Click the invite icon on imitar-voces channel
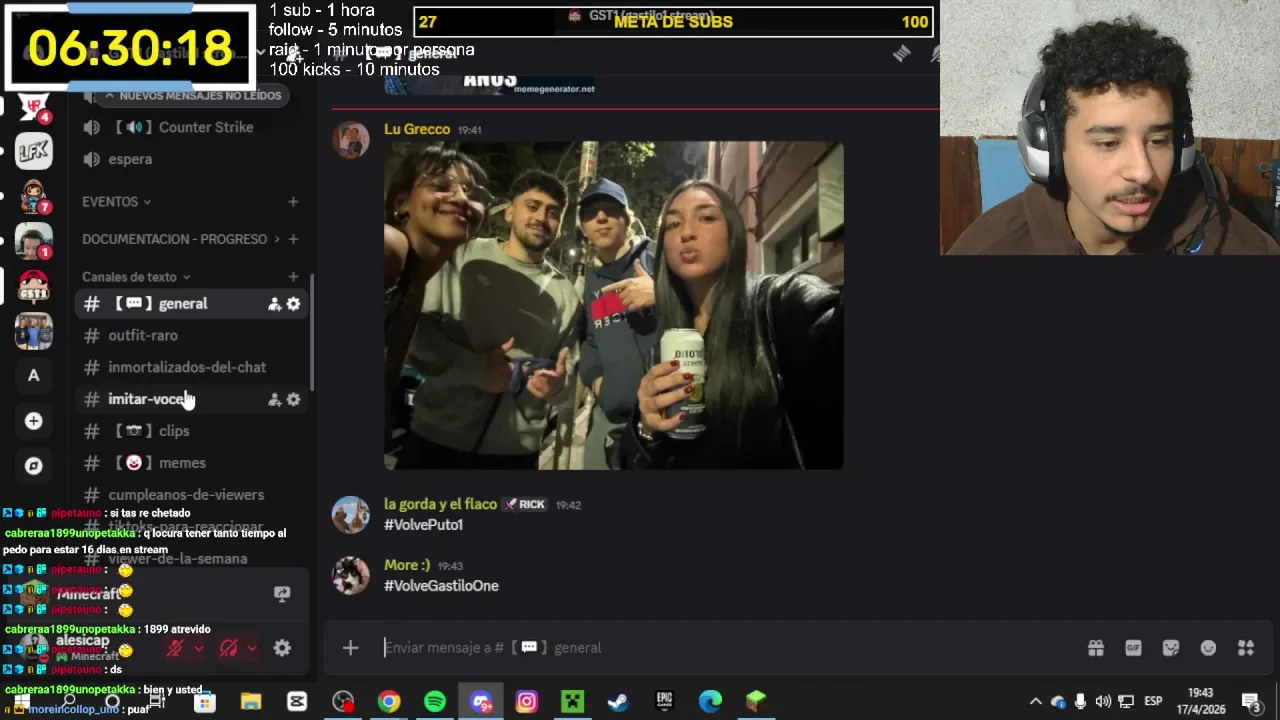Image resolution: width=1280 pixels, height=720 pixels. pyautogui.click(x=274, y=399)
